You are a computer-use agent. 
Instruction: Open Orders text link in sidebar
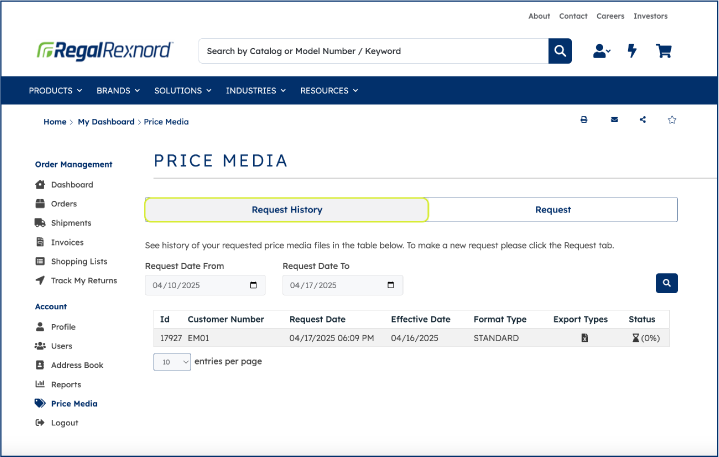(64, 204)
